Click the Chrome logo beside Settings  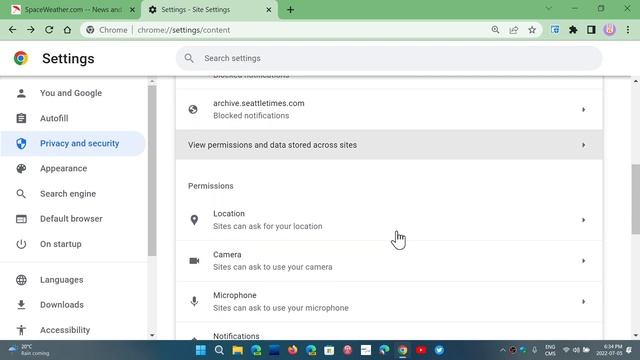click(21, 58)
